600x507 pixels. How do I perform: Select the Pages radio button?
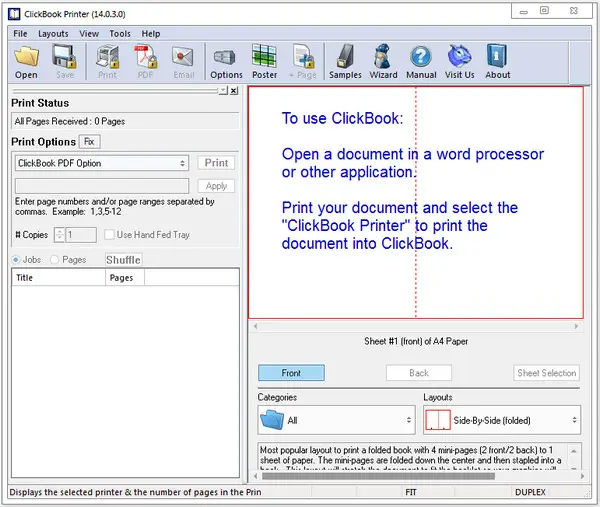(x=55, y=260)
